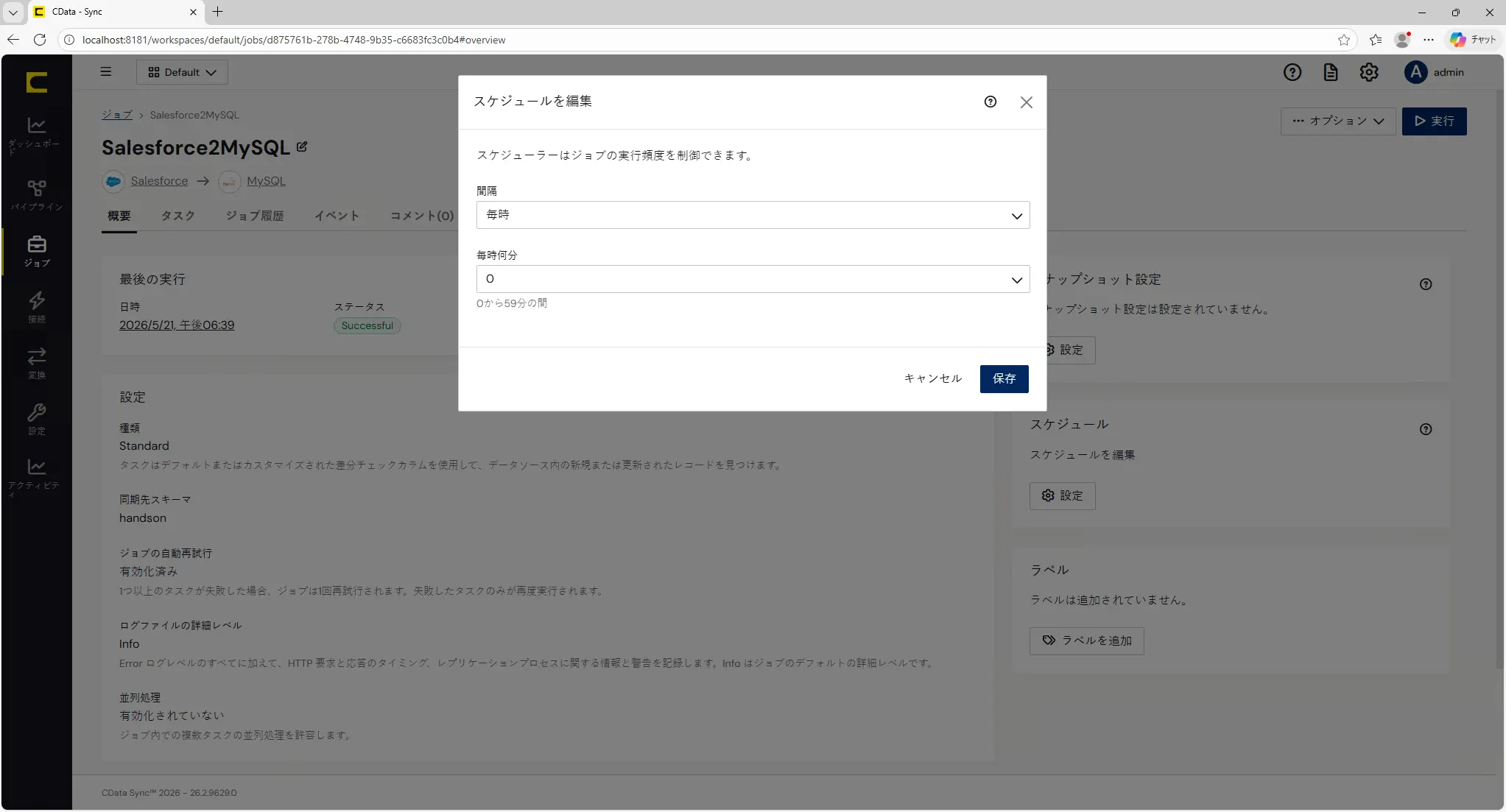The width and height of the screenshot is (1506, 812).
Task: Close the スケジュールを編集 dialog
Action: pos(1027,102)
